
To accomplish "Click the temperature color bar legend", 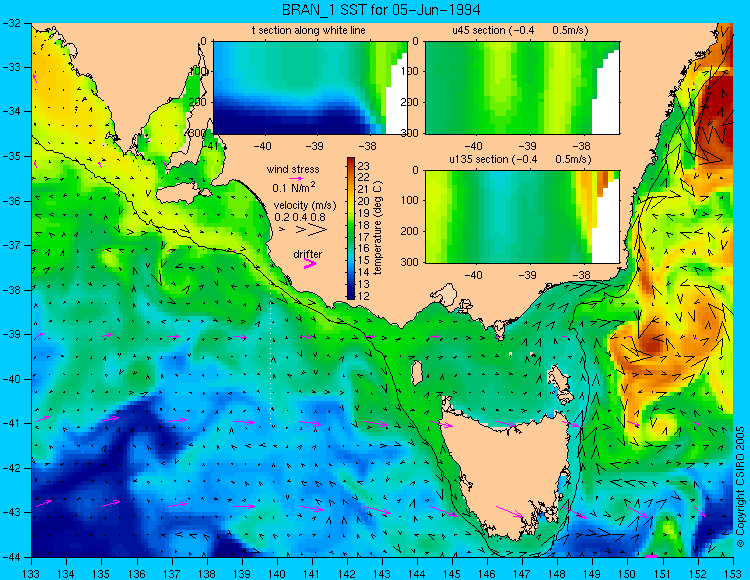I will pos(351,229).
